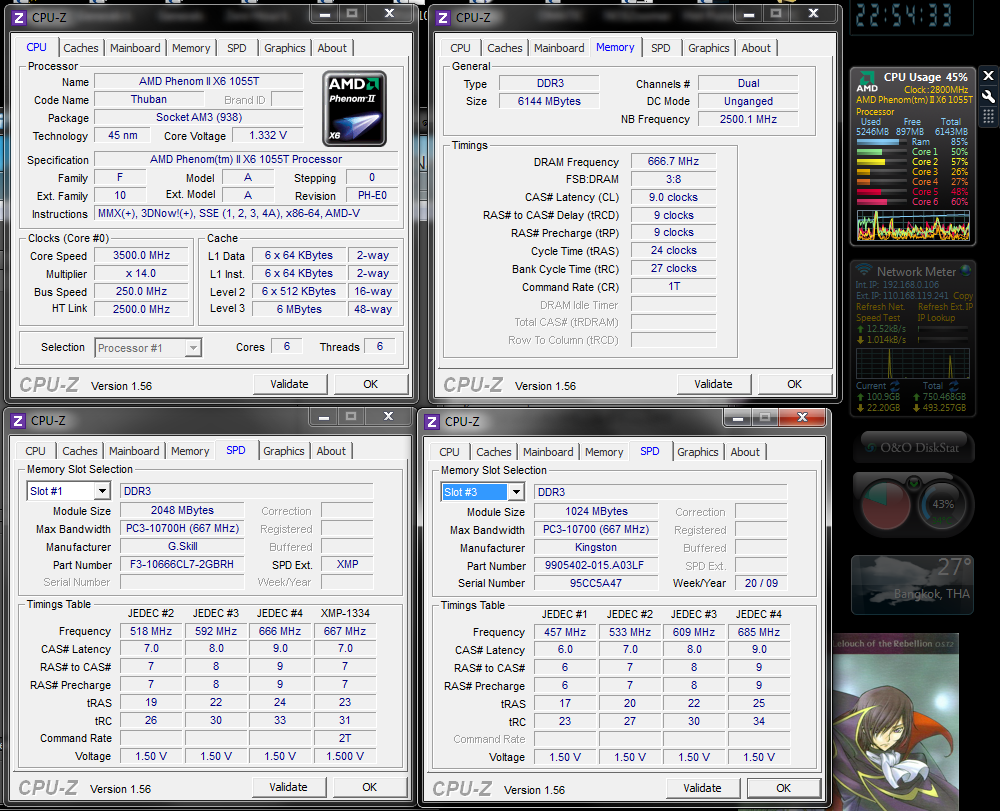Switch to CPU tab in the Memory-tab window
The image size is (1000, 811).
[460, 48]
